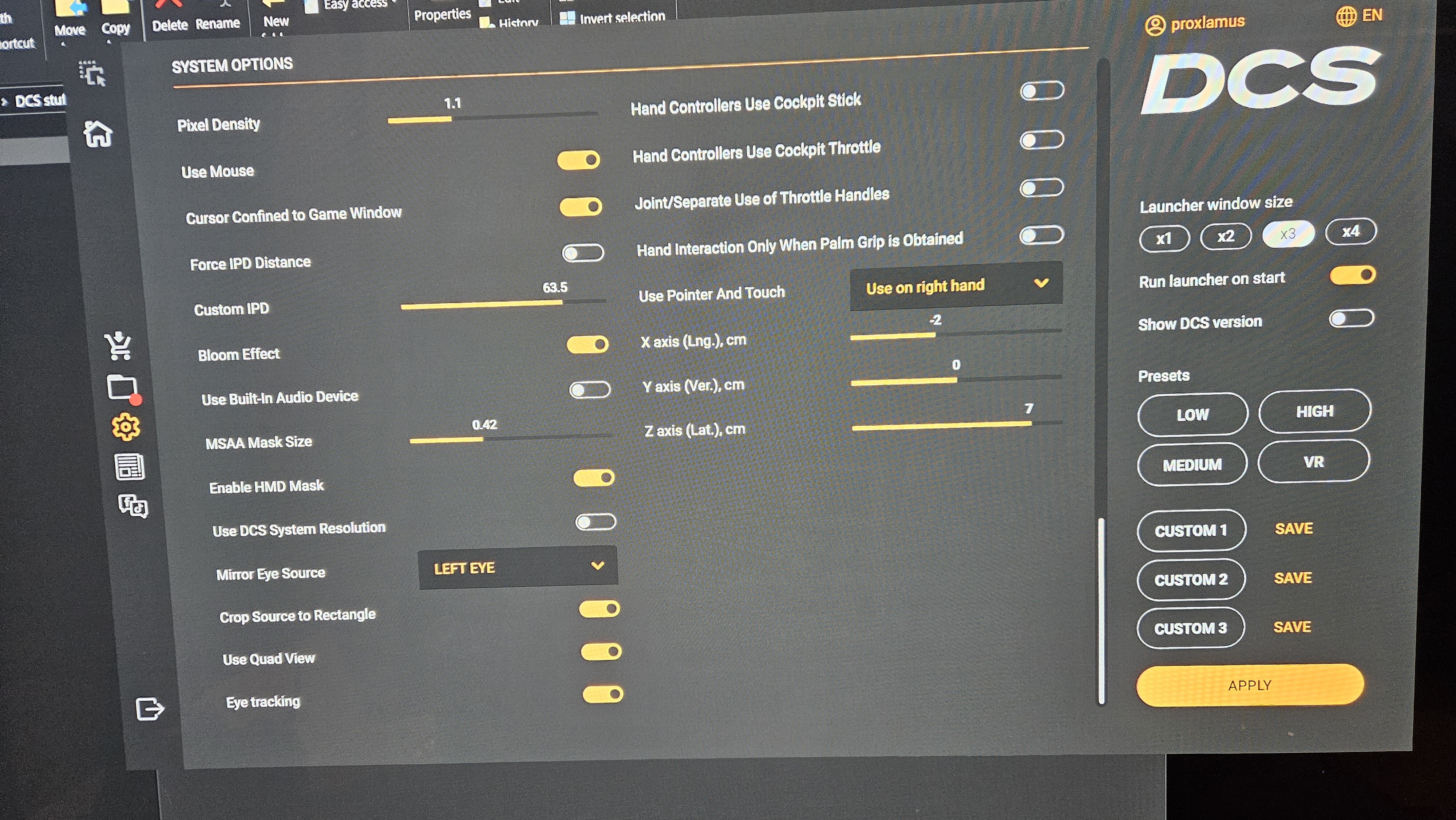Enable Hand Controllers Use Cockpit Throttle
1456x820 pixels.
1042,140
